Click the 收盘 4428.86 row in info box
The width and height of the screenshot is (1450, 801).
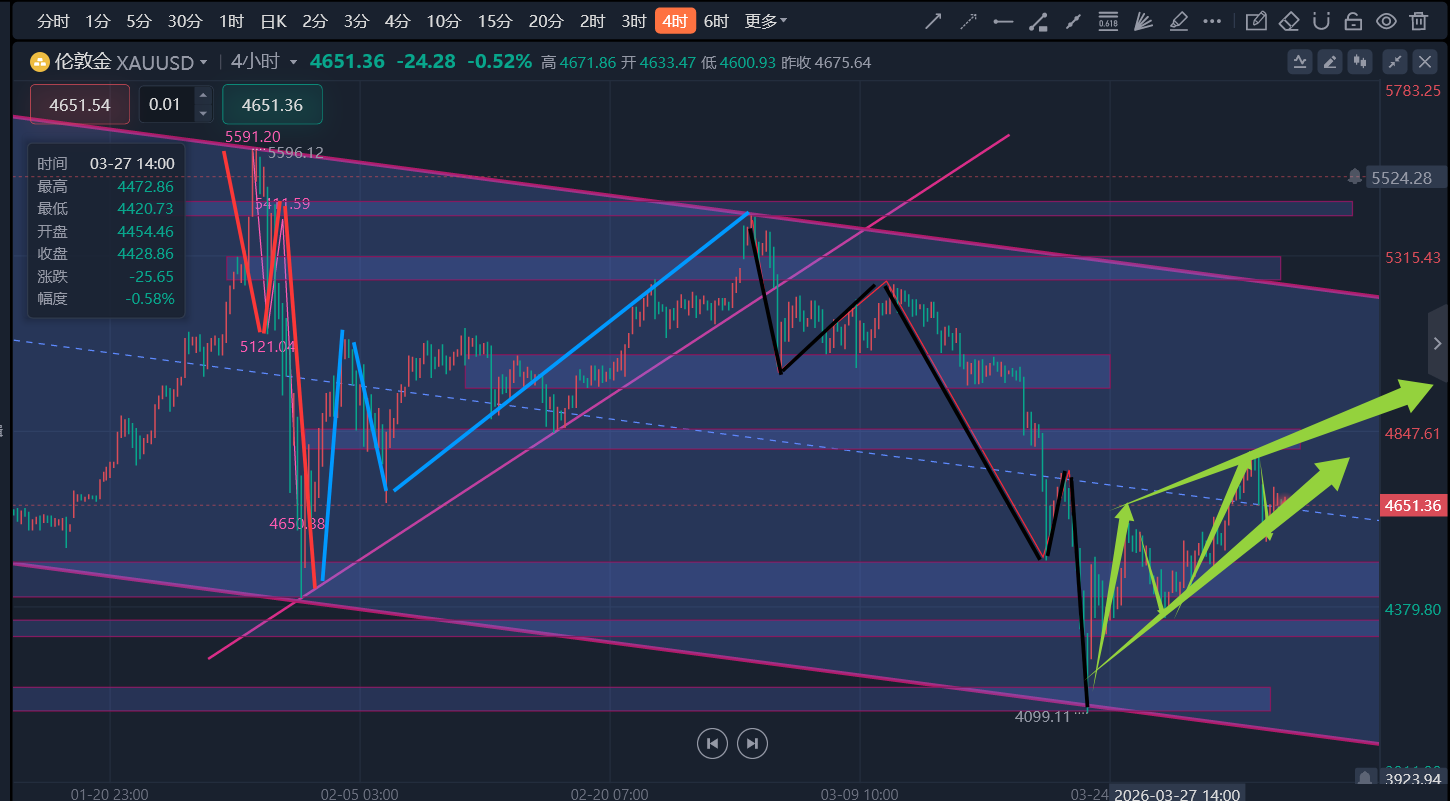(x=105, y=254)
